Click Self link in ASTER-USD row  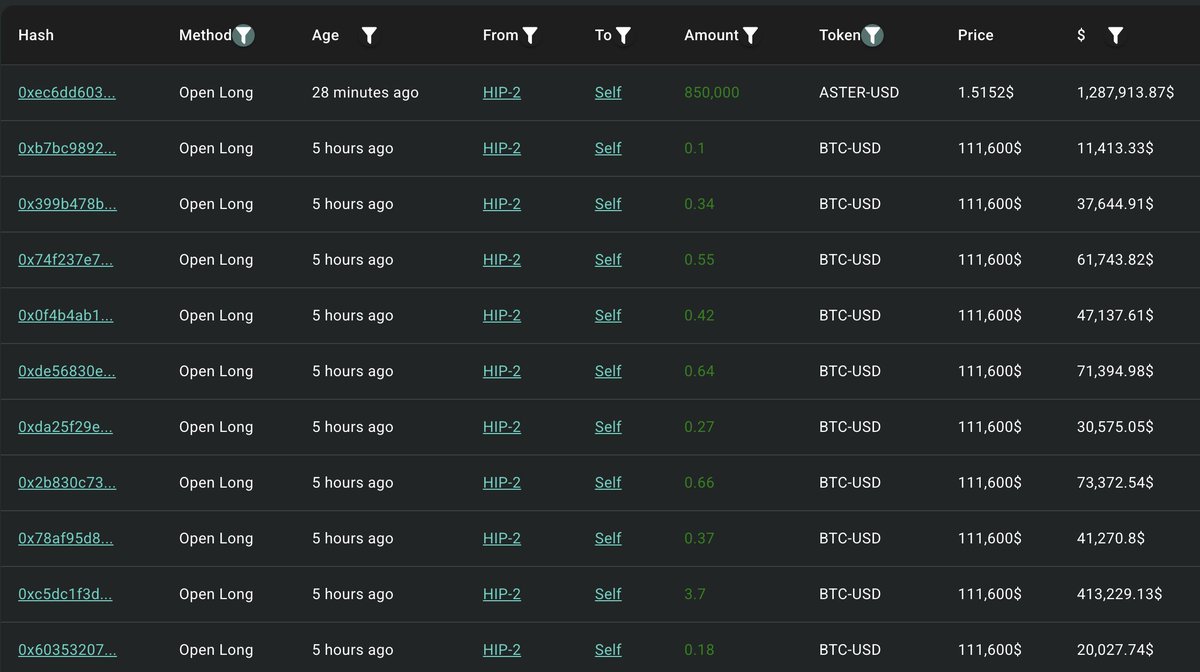608,93
